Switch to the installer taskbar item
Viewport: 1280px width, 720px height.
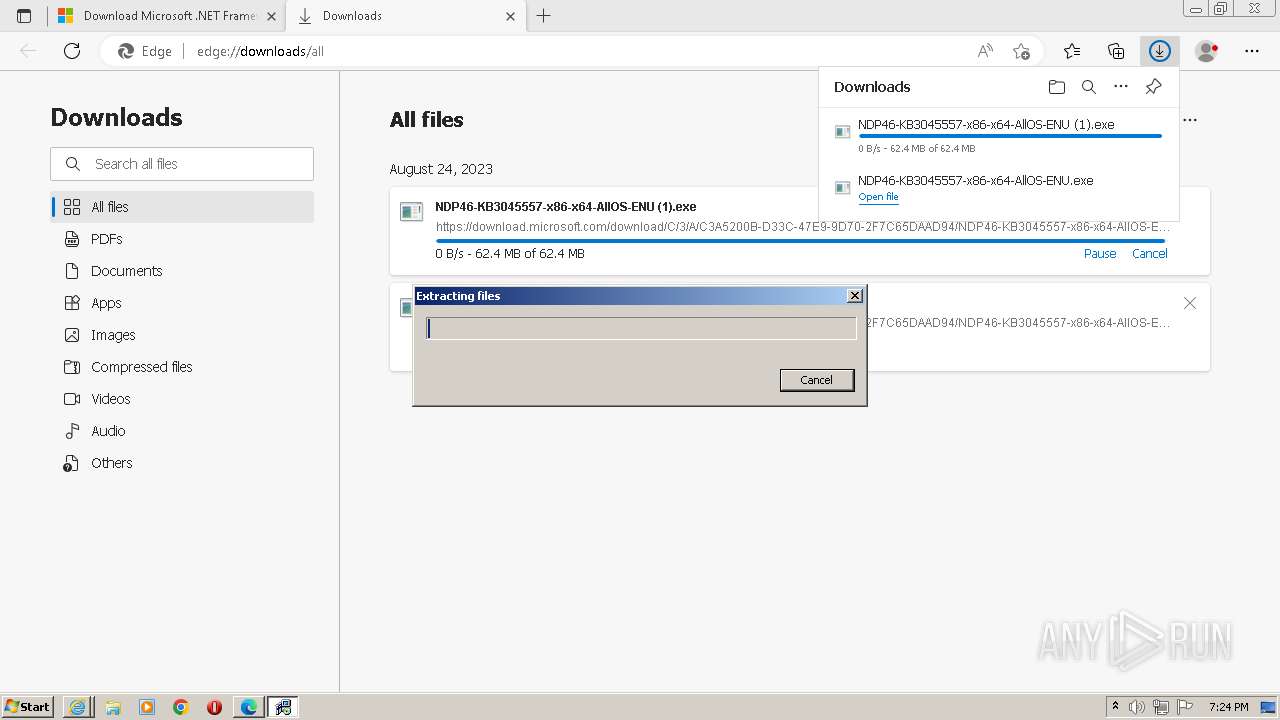(283, 707)
